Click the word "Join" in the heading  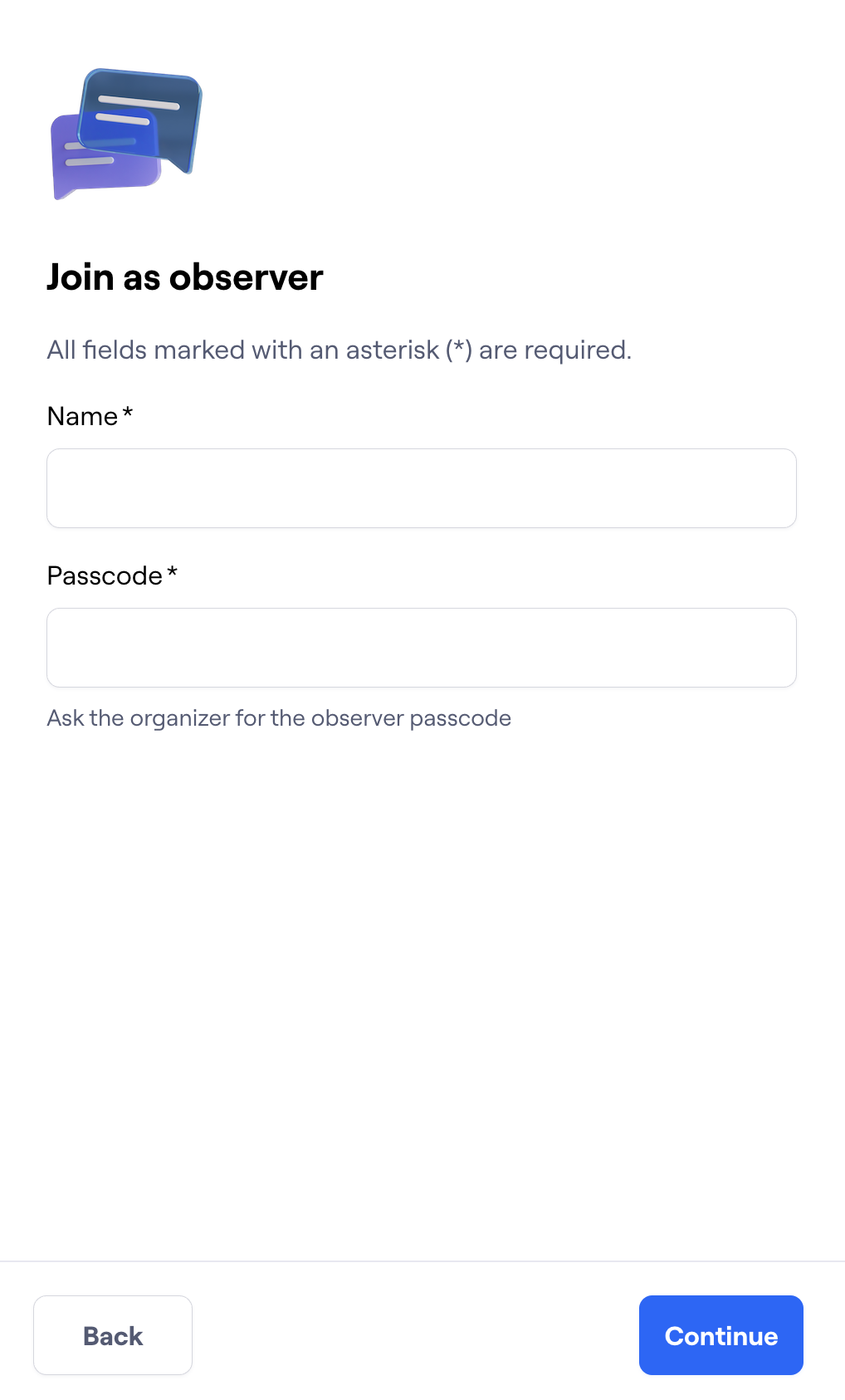pyautogui.click(x=80, y=277)
